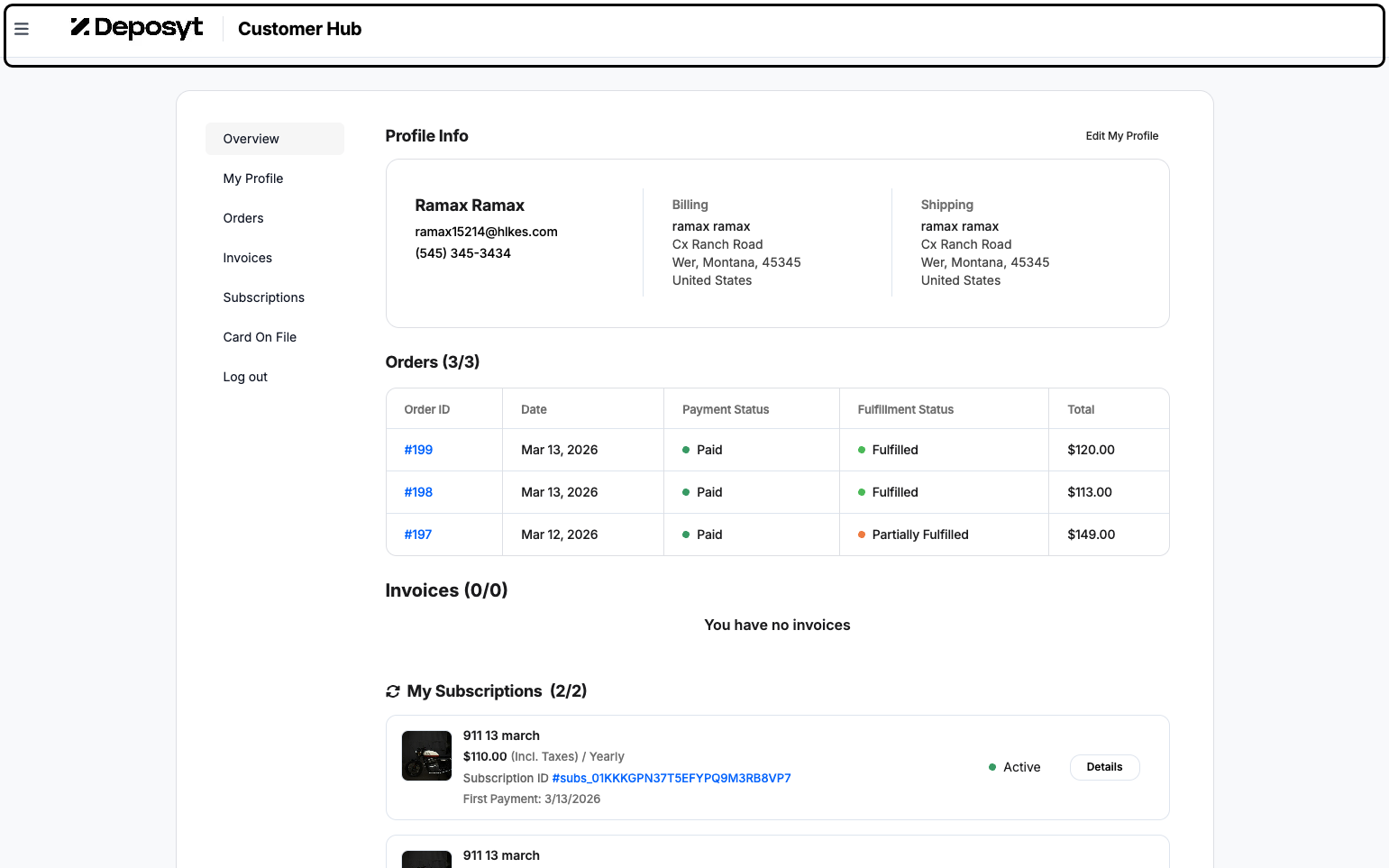The image size is (1389, 868).
Task: Click the Shipping address heading
Action: [x=947, y=205]
